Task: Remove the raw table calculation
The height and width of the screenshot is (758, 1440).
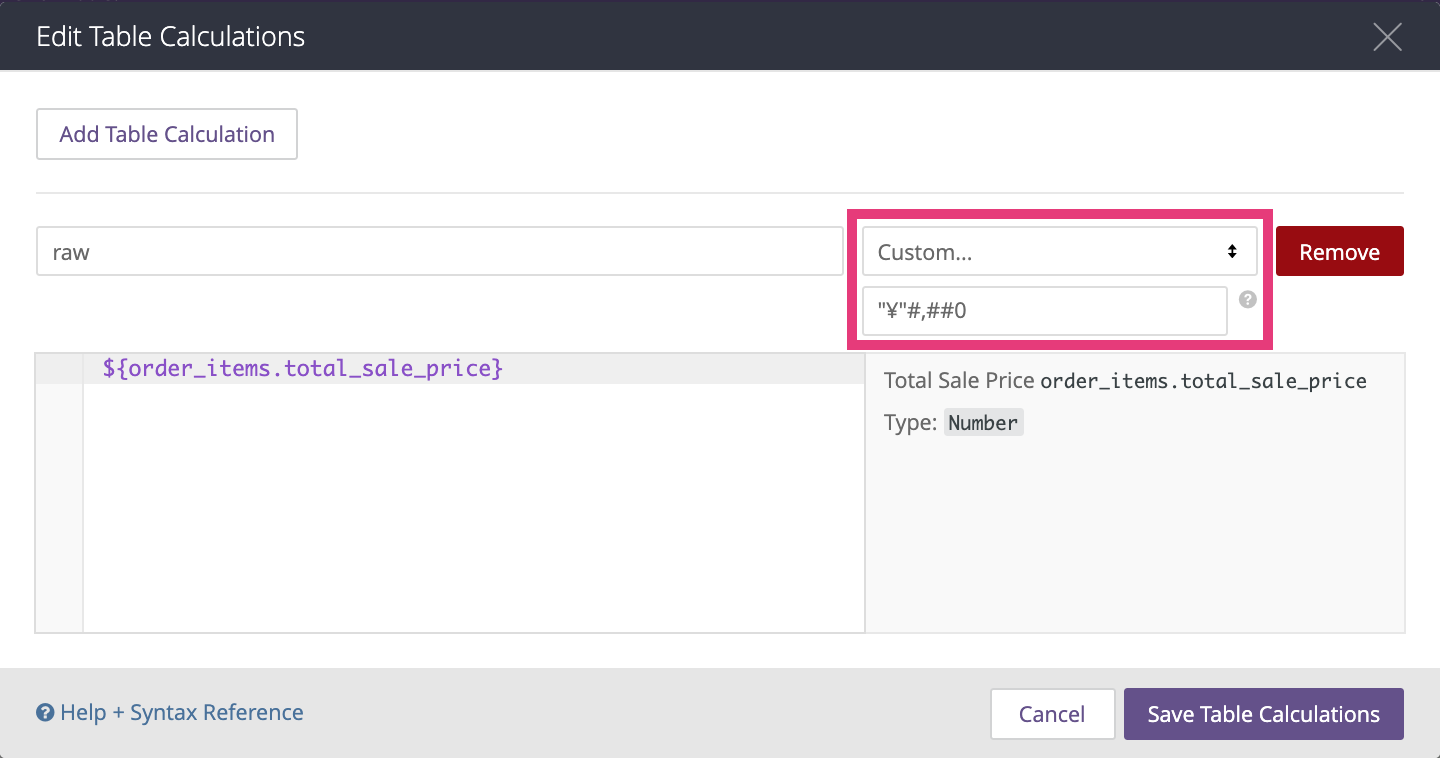Action: pos(1339,251)
